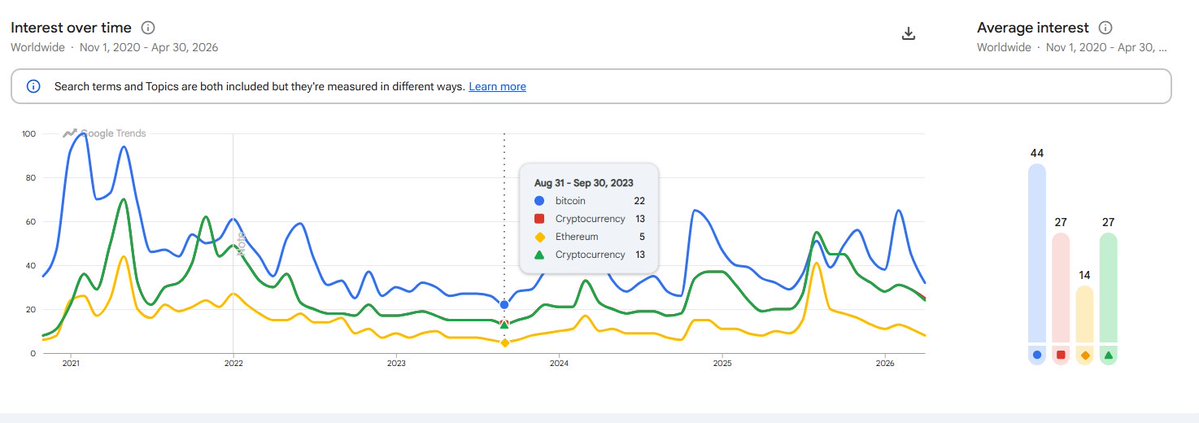Viewport: 1199px width, 423px height.
Task: Click the 2026 label on the x-axis
Action: 885,363
